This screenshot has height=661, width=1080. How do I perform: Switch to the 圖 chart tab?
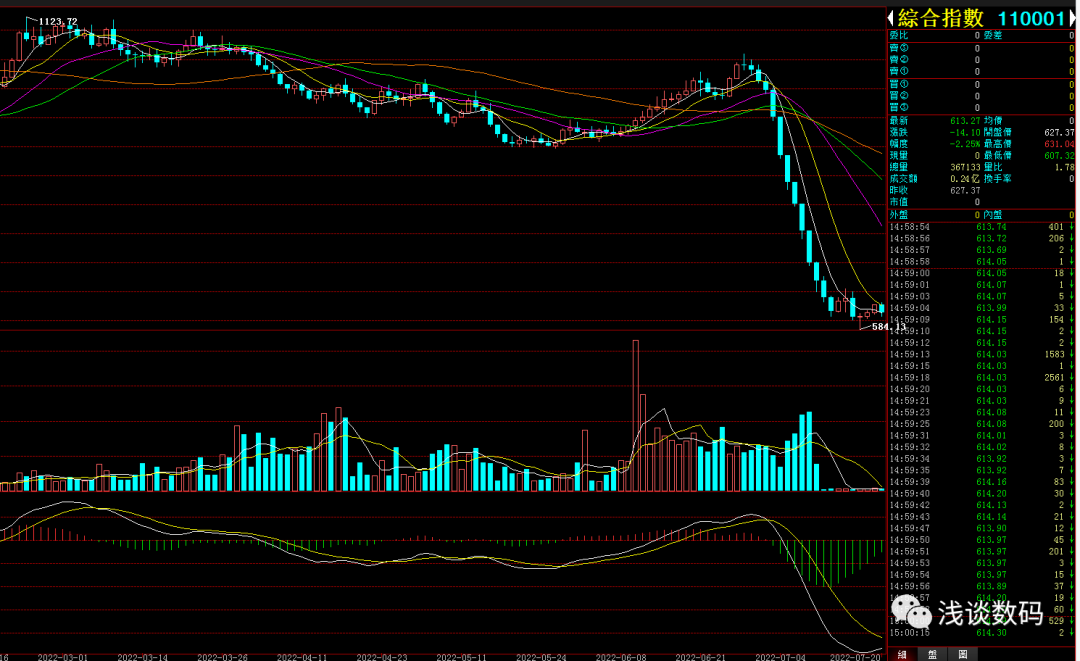pos(962,655)
